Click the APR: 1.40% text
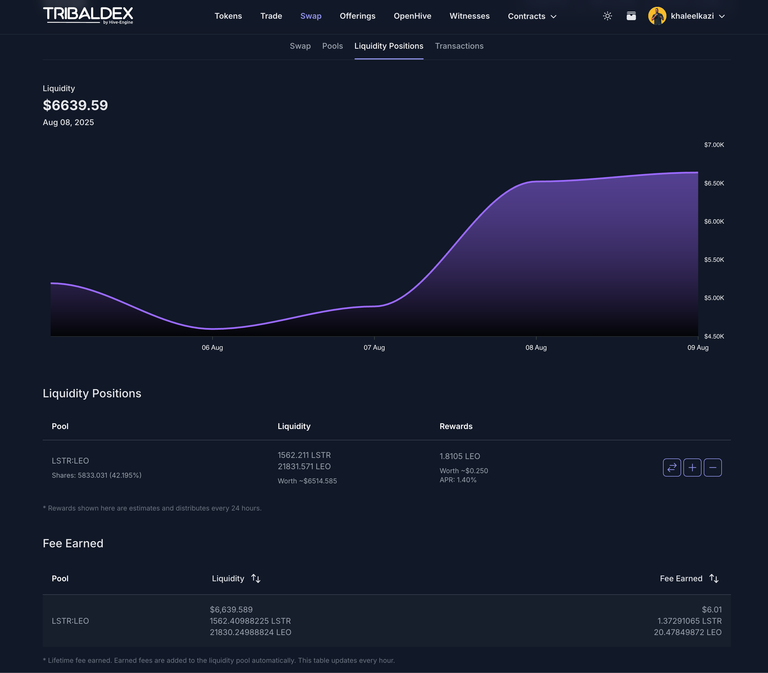This screenshot has width=768, height=673. pyautogui.click(x=458, y=480)
